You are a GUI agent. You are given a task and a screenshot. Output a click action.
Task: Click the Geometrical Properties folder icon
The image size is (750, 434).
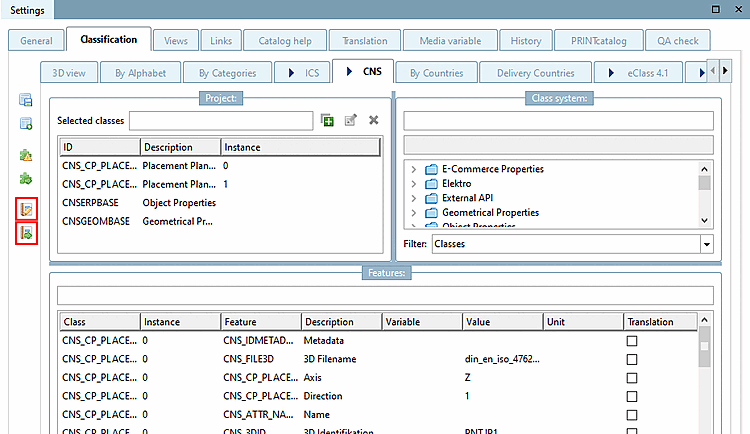point(431,212)
